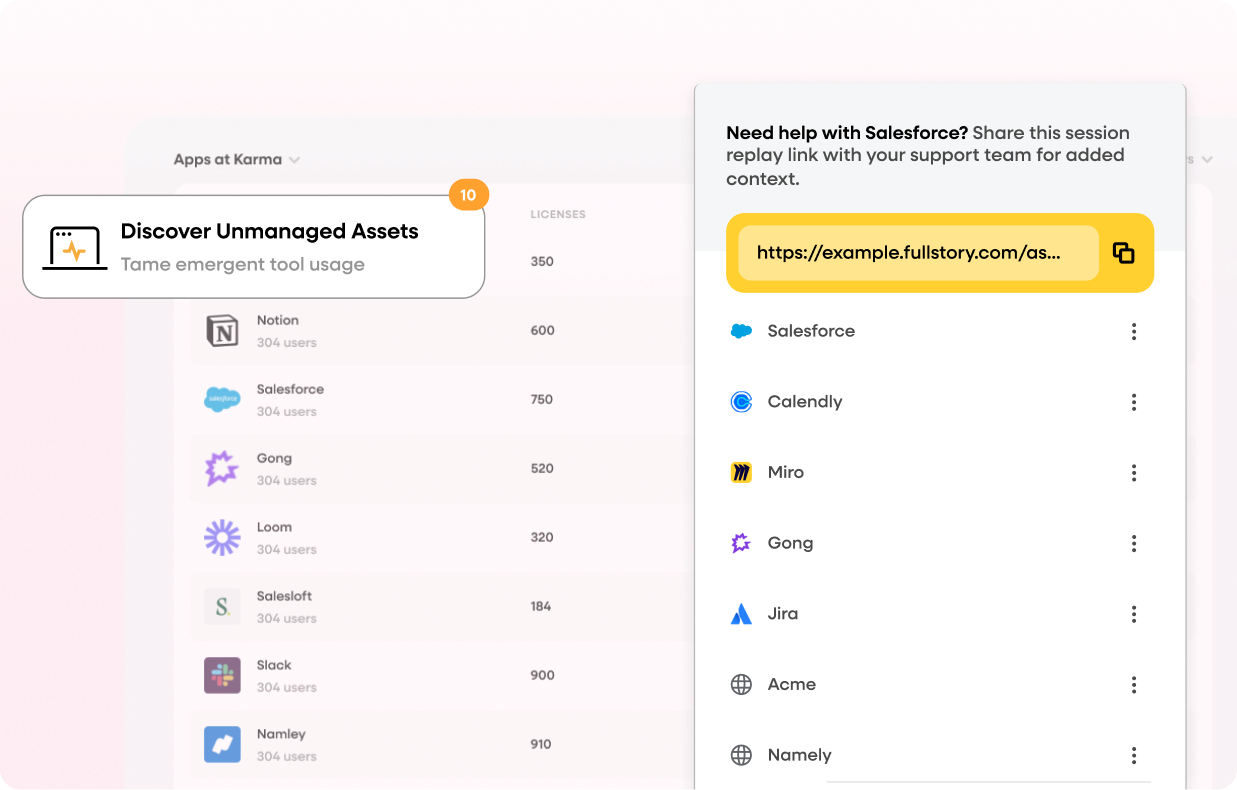Open the Acme three-dot menu
Image resolution: width=1237 pixels, height=790 pixels.
(x=1134, y=685)
